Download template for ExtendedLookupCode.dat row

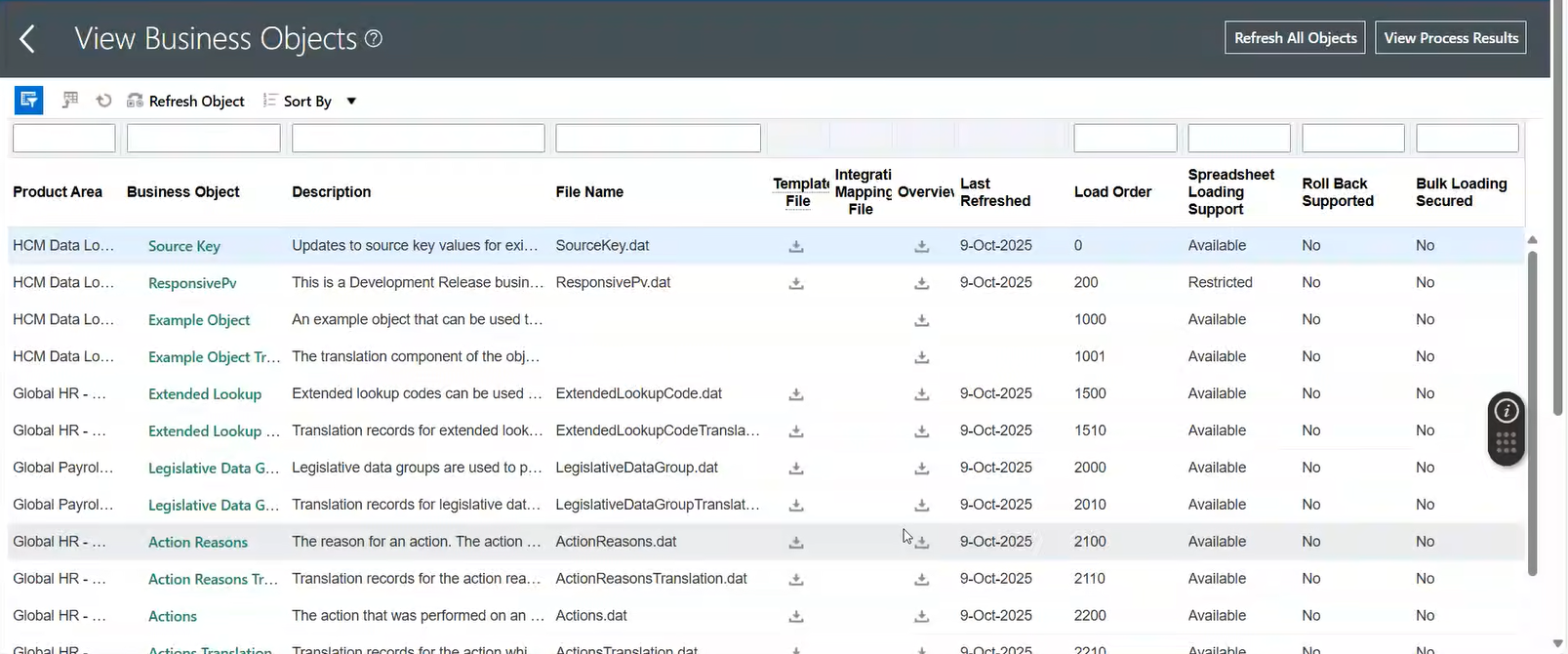click(x=796, y=394)
